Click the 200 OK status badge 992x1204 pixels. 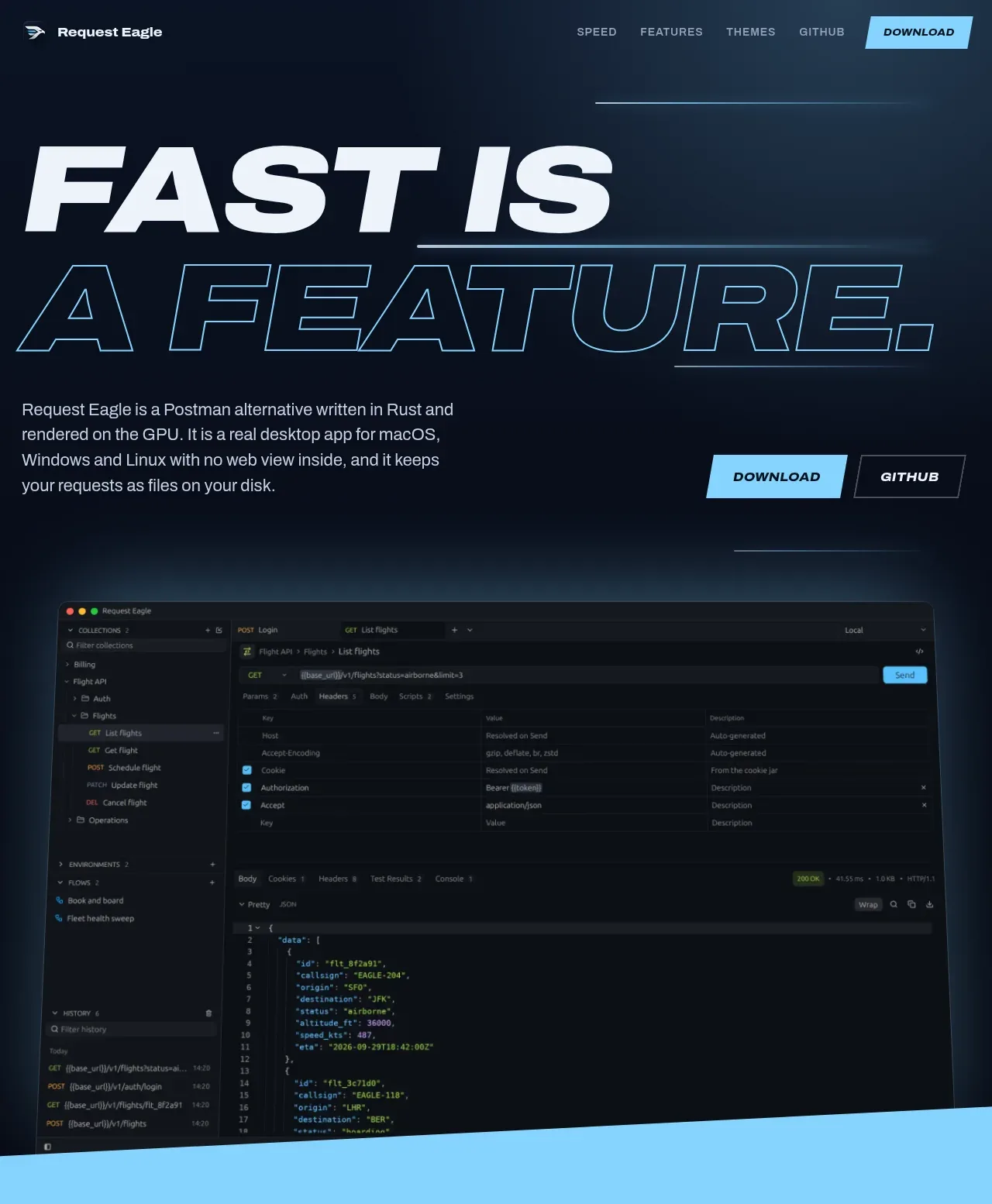808,879
